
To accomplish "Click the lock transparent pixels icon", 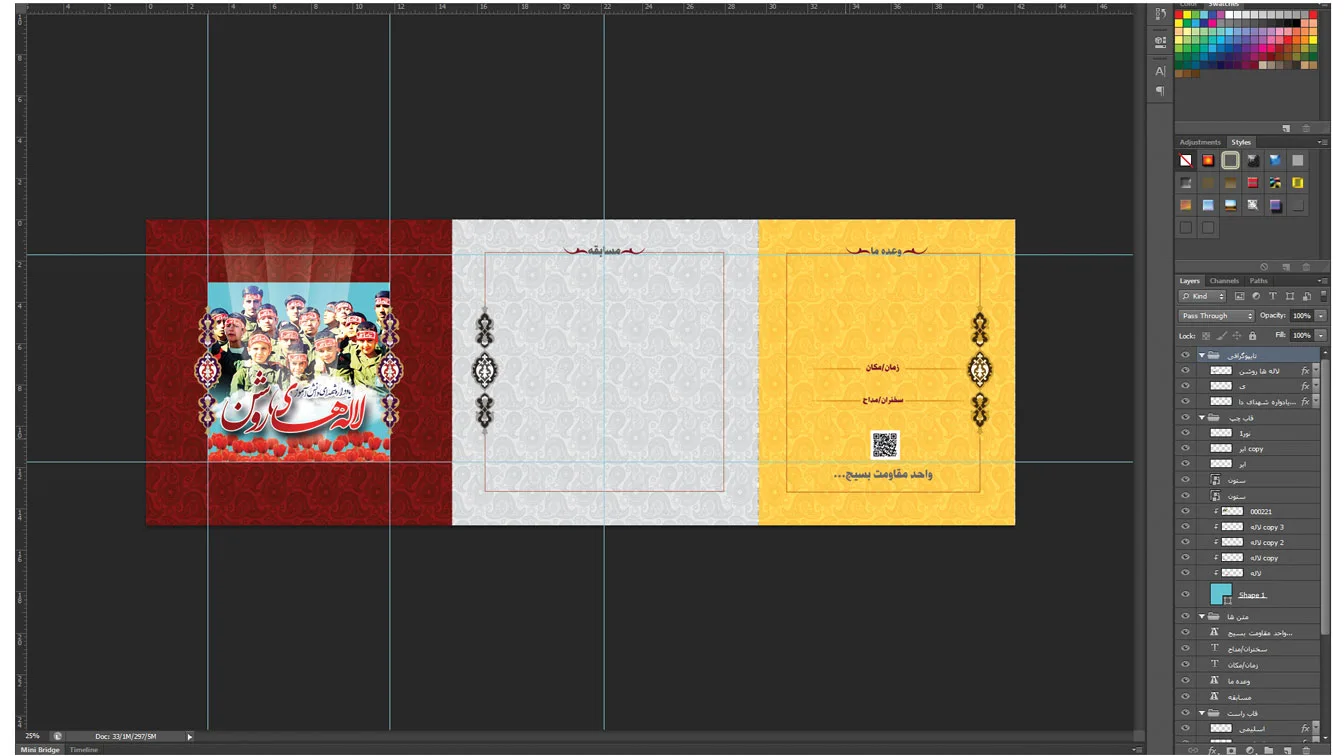I will tap(1207, 336).
